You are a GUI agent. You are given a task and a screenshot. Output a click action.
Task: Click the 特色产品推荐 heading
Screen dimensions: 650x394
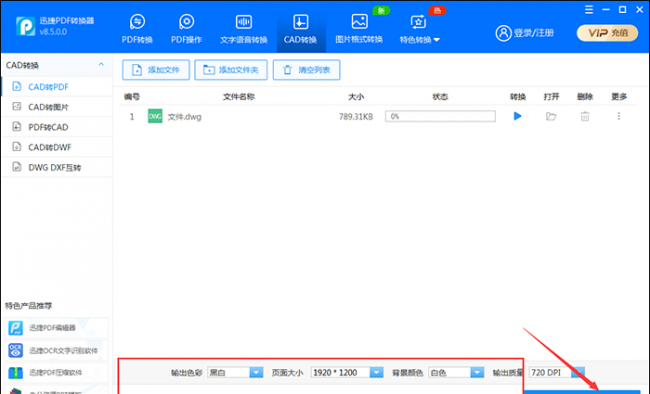(29, 306)
